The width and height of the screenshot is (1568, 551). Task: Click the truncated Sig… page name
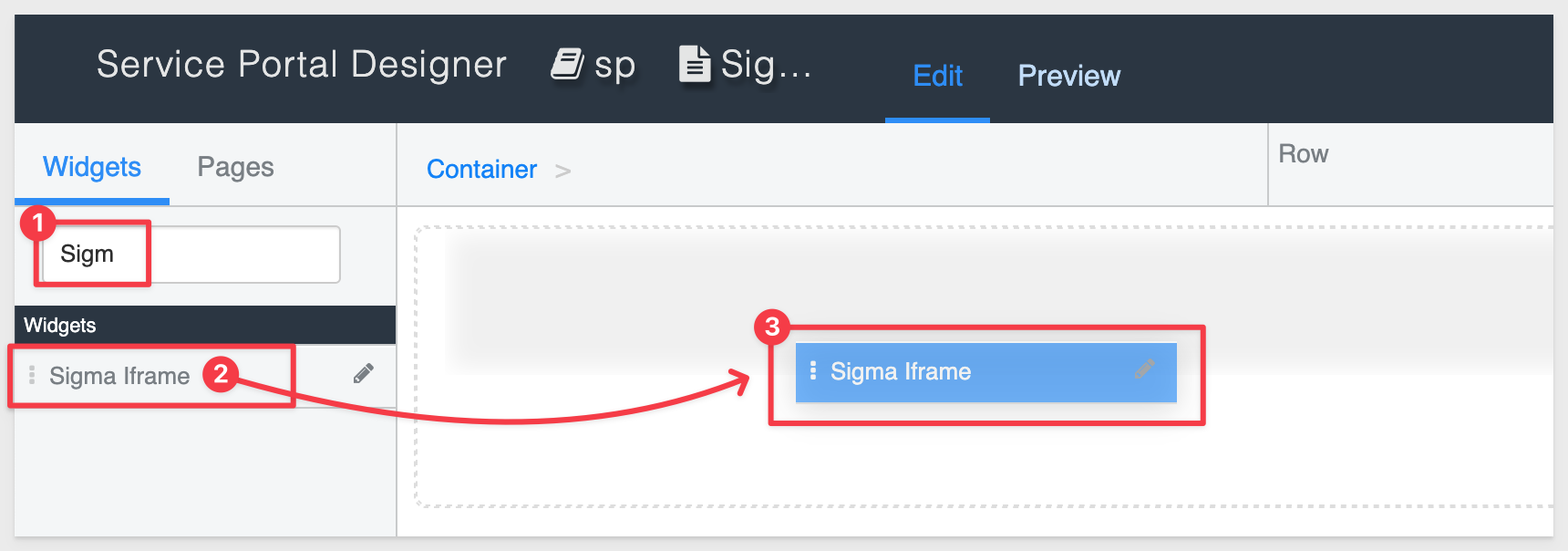tap(766, 64)
